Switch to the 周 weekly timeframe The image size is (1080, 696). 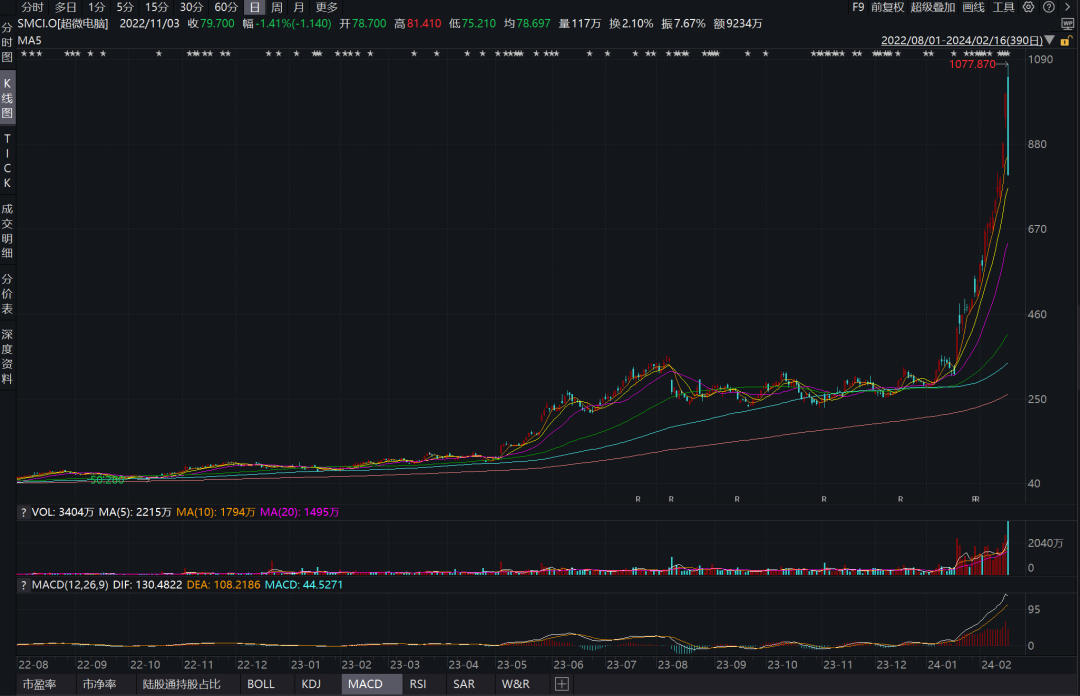coord(277,7)
